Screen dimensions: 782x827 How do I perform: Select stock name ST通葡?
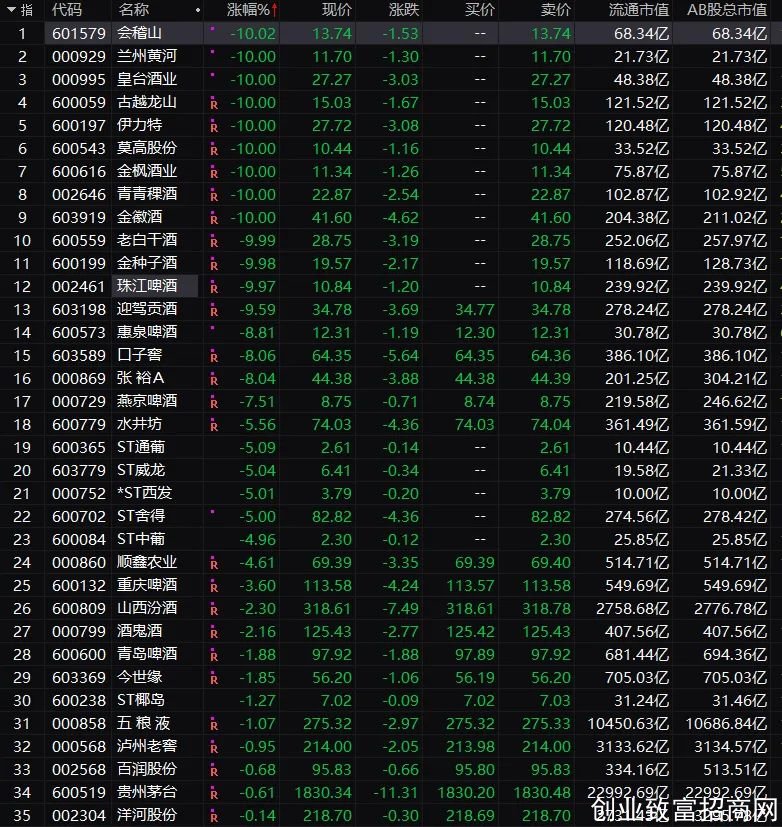(141, 447)
